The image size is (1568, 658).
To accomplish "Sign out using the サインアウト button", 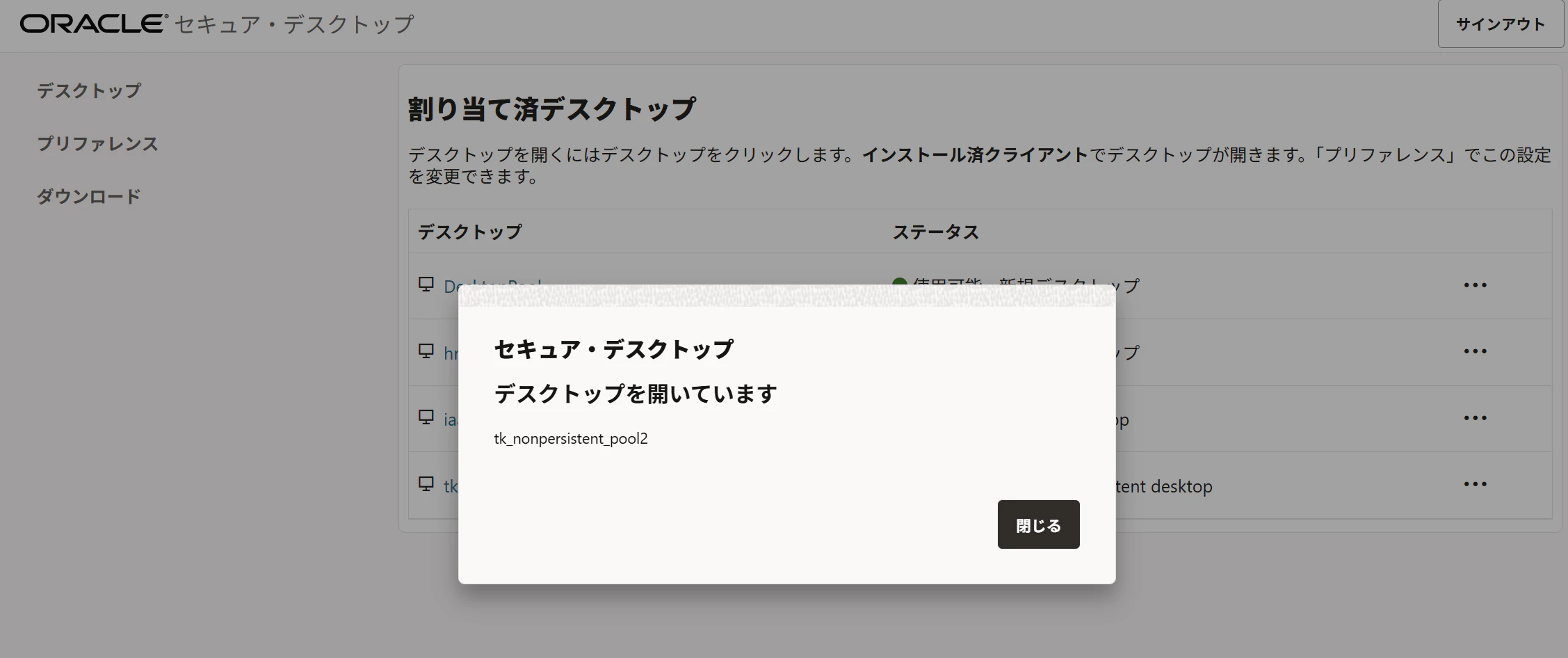I will click(x=1501, y=24).
